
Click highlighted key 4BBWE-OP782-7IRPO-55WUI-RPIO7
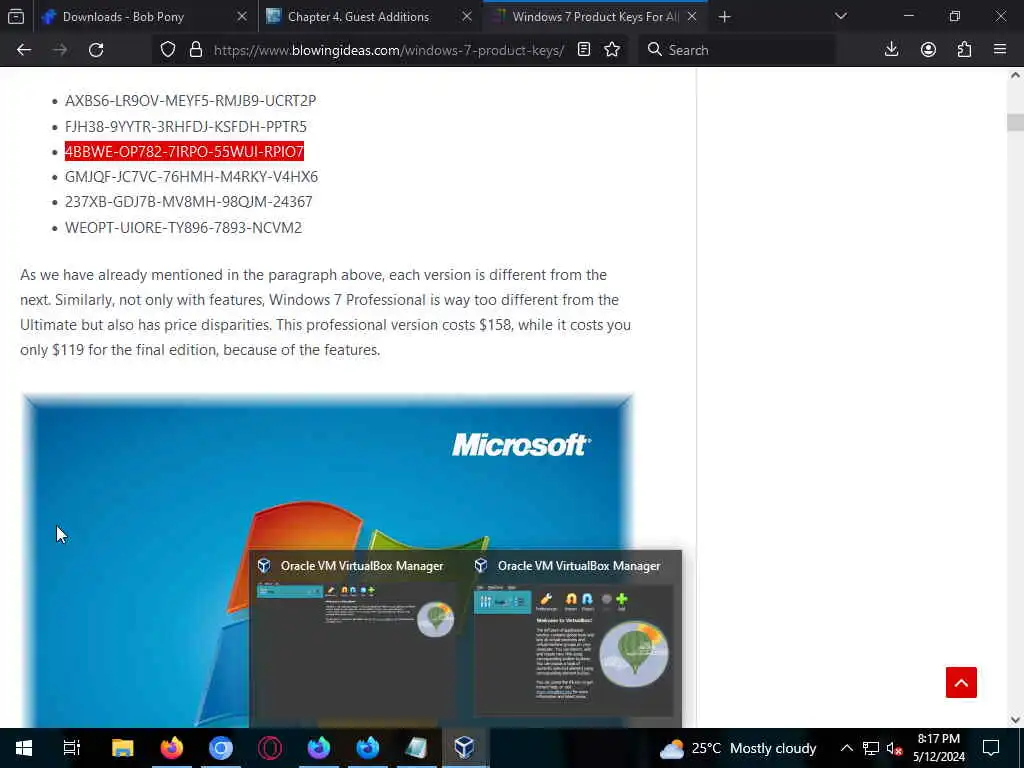click(184, 152)
